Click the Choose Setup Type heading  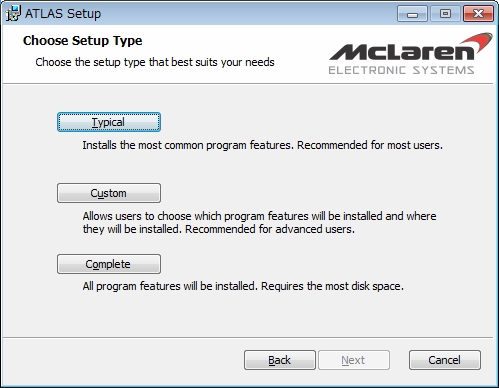pyautogui.click(x=83, y=41)
